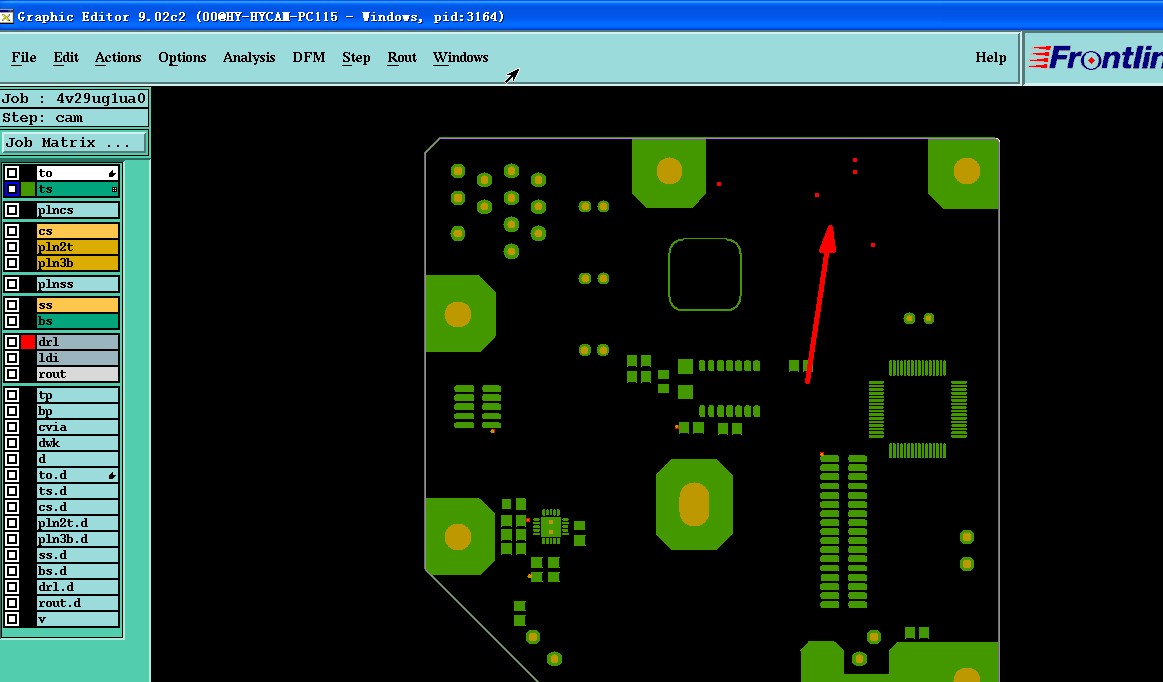Image resolution: width=1163 pixels, height=682 pixels.
Task: Click the Step: cam field
Action: (x=74, y=117)
